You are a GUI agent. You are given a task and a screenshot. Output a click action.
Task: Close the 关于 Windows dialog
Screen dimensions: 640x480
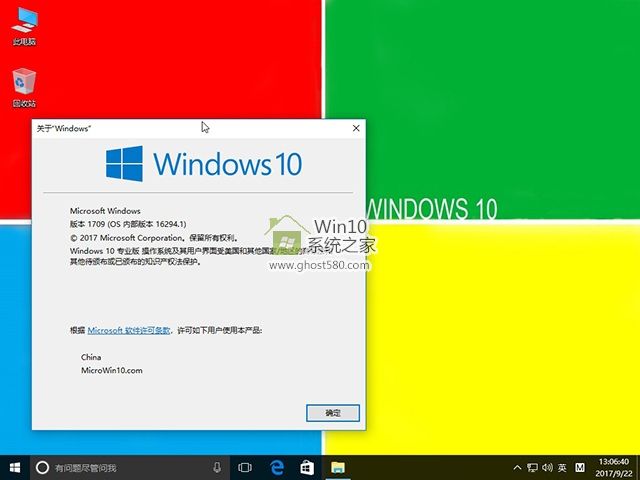tap(356, 128)
